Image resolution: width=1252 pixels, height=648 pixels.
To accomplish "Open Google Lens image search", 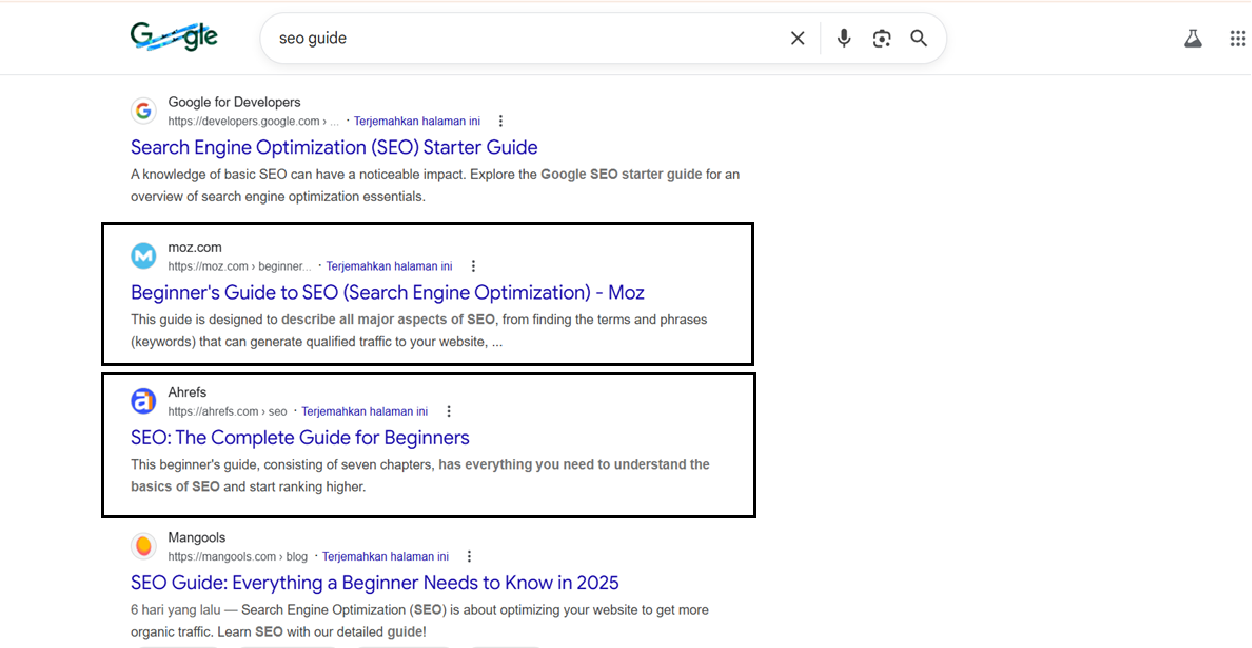I will tap(881, 38).
